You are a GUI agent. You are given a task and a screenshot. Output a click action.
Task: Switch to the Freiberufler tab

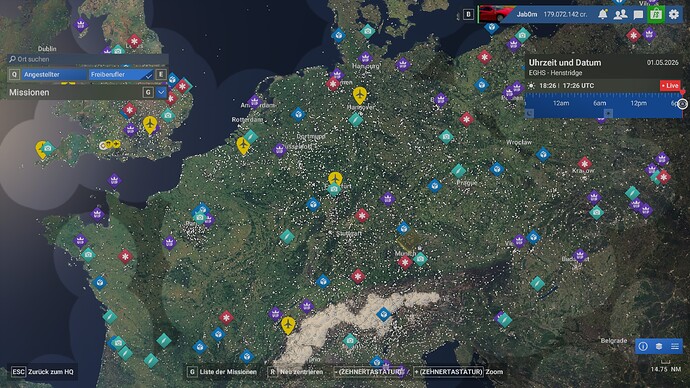coord(121,74)
